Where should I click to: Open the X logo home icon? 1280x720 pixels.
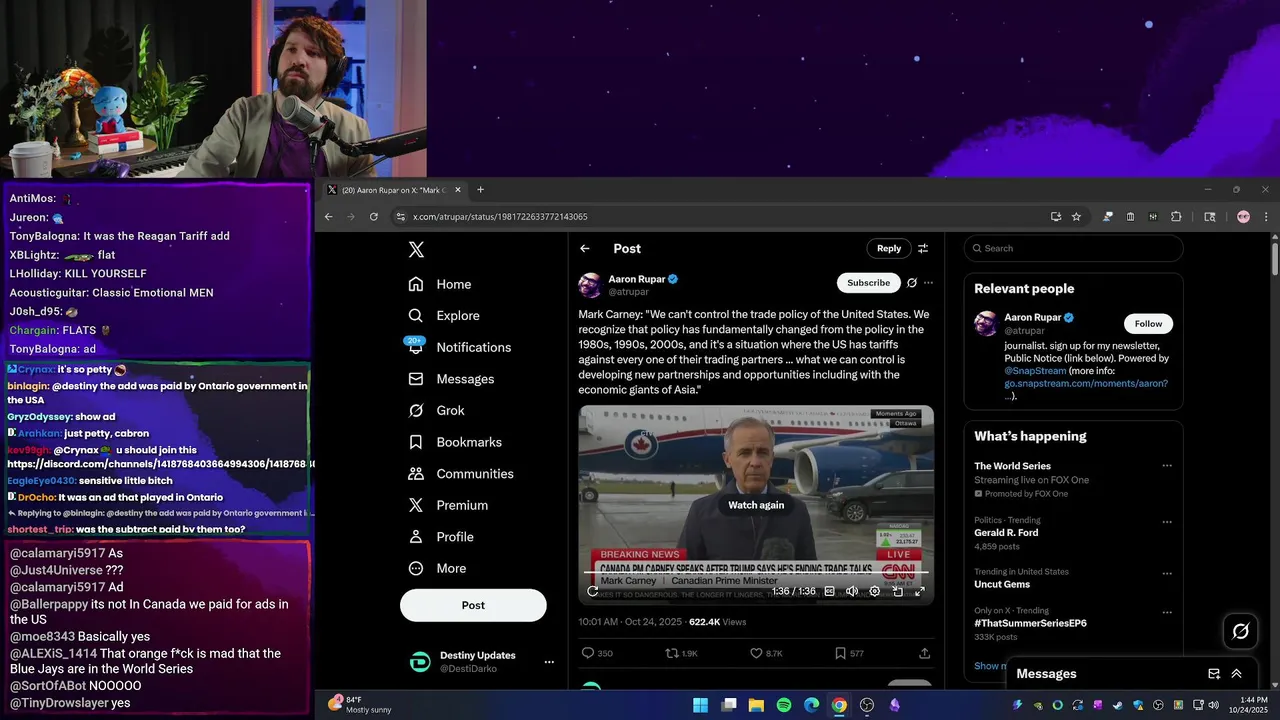tap(416, 250)
